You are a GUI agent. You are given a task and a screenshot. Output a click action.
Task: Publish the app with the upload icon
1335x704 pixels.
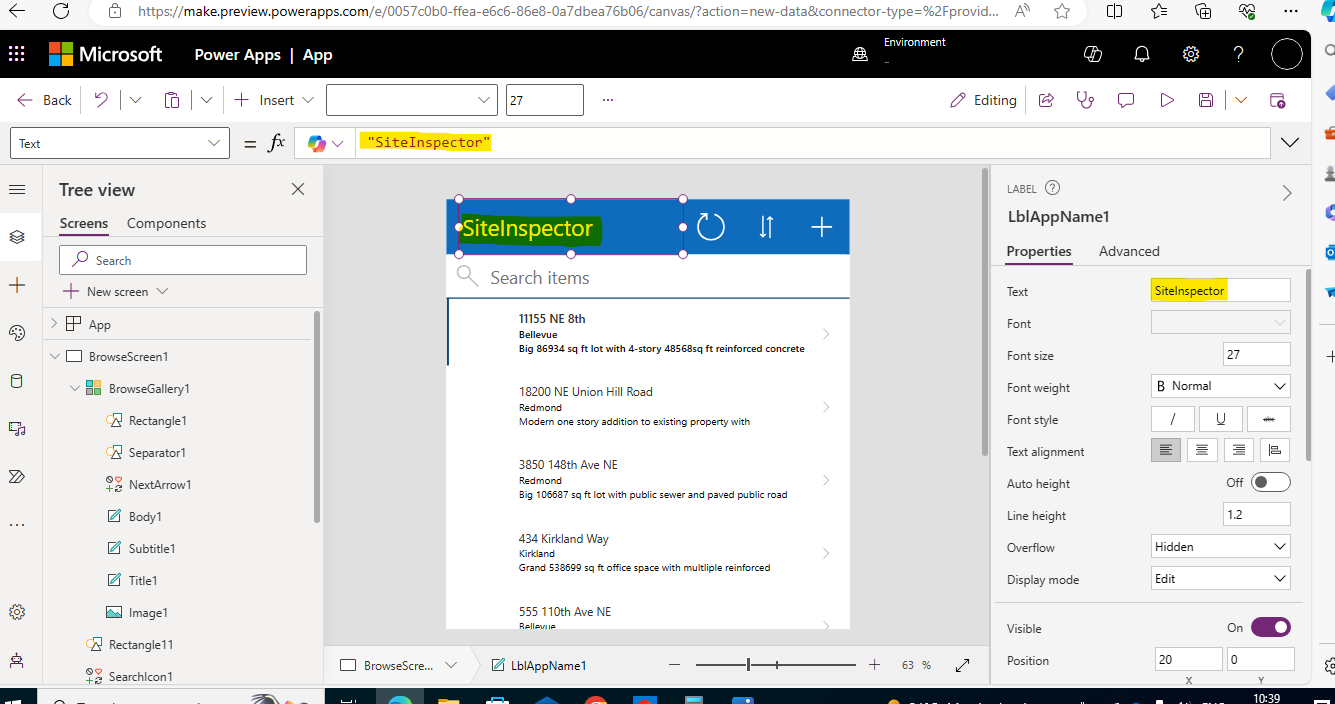[x=1278, y=99]
